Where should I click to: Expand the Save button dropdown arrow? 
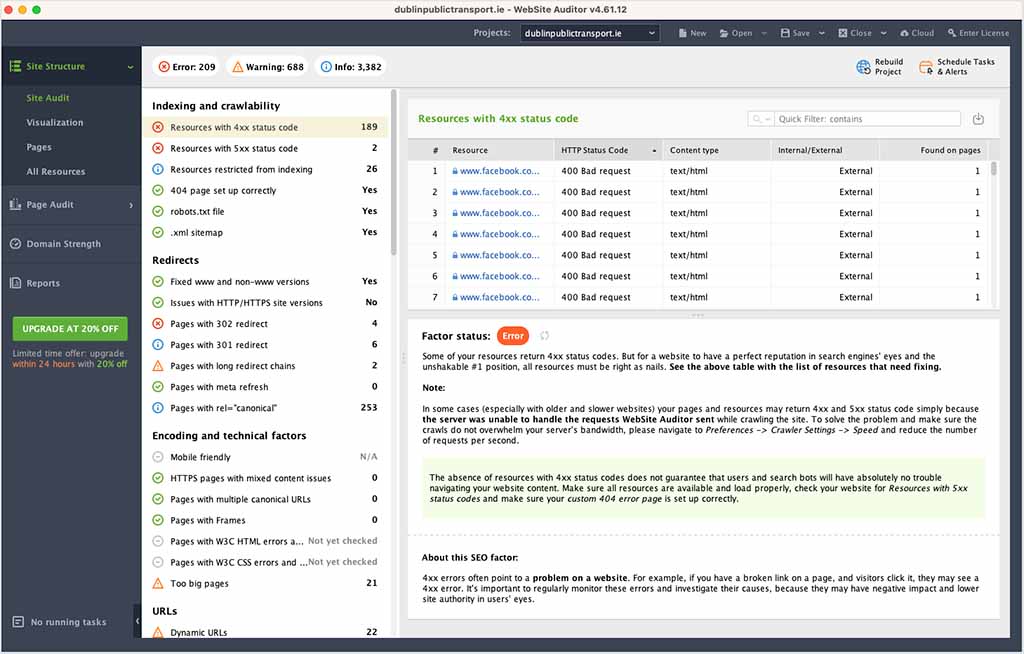[x=821, y=32]
